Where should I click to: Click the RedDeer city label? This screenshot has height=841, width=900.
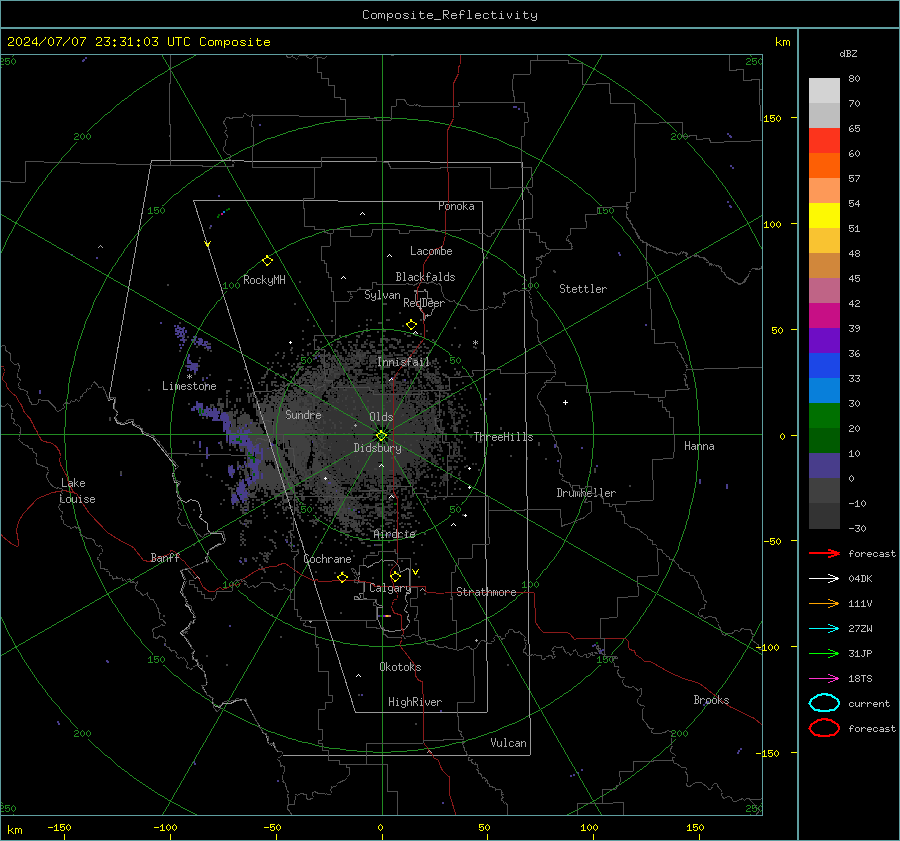pos(424,303)
